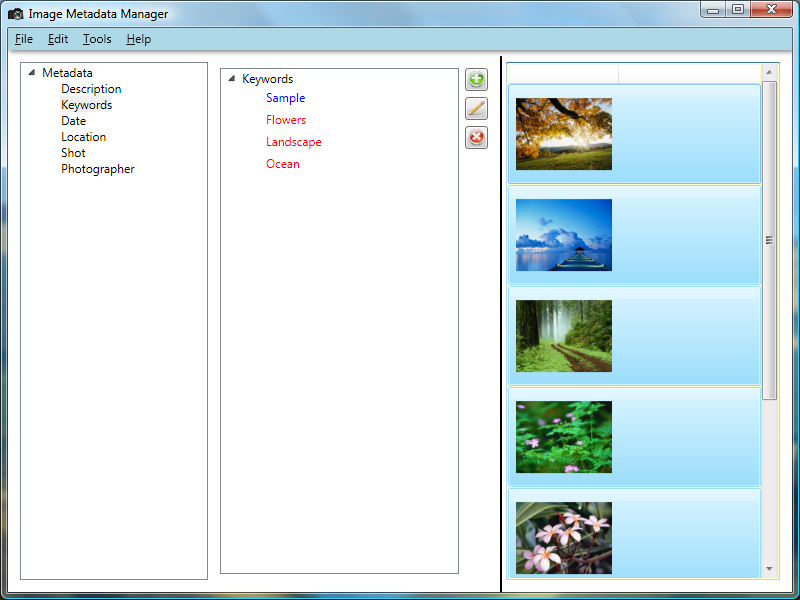Select Location in Metadata tree
This screenshot has width=800, height=600.
(84, 137)
